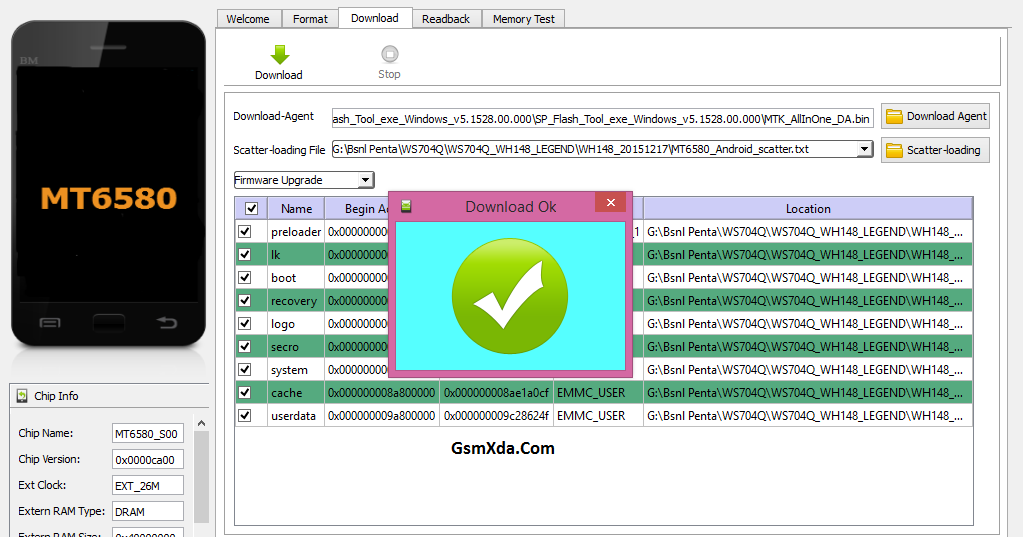Uncheck the lk partition checkbox
1023x537 pixels.
click(x=245, y=254)
